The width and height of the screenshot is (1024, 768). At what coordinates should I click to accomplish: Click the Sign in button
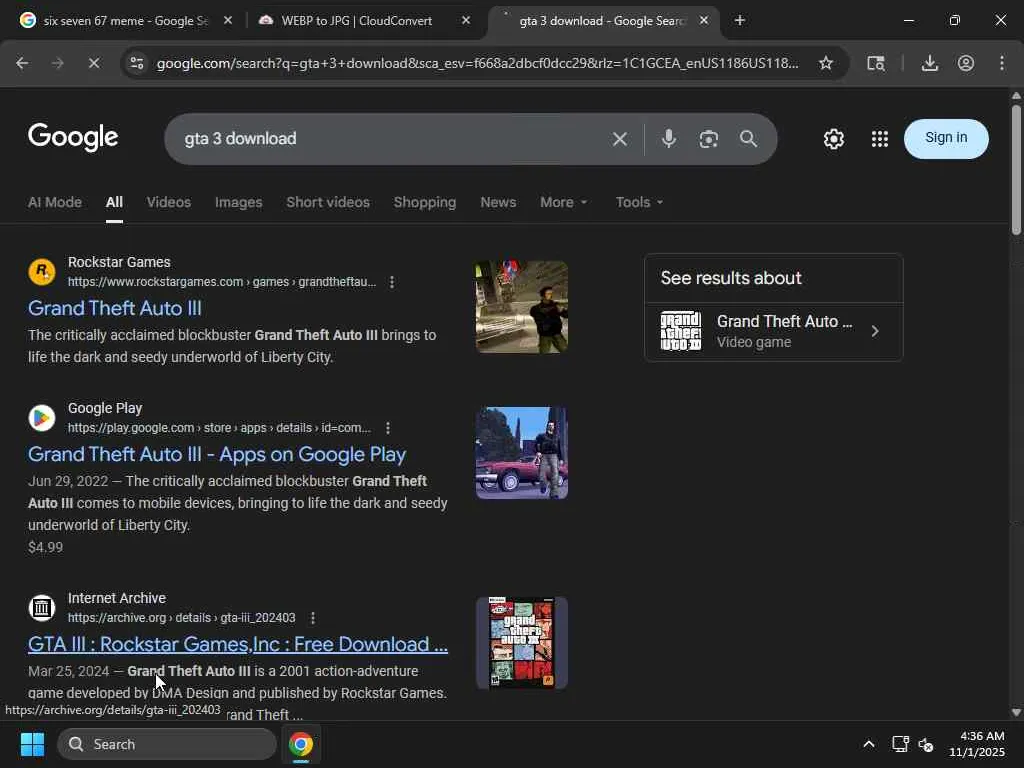(946, 138)
